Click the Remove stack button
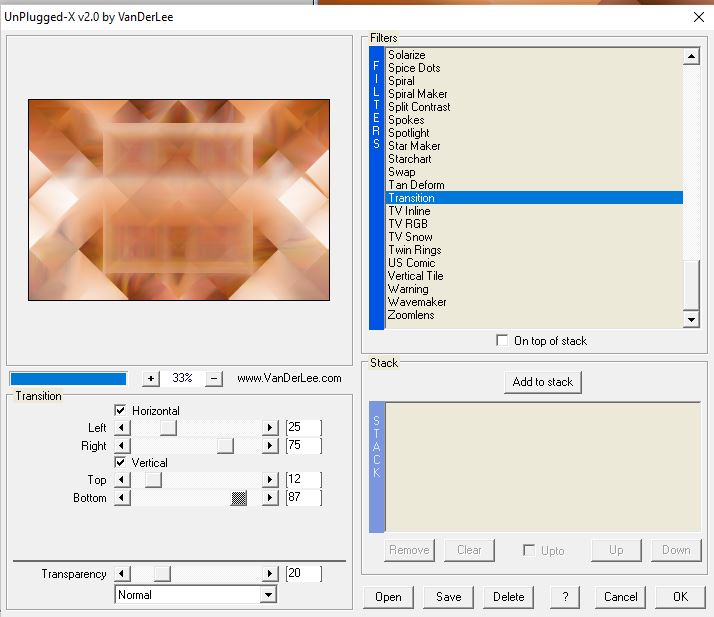 409,550
